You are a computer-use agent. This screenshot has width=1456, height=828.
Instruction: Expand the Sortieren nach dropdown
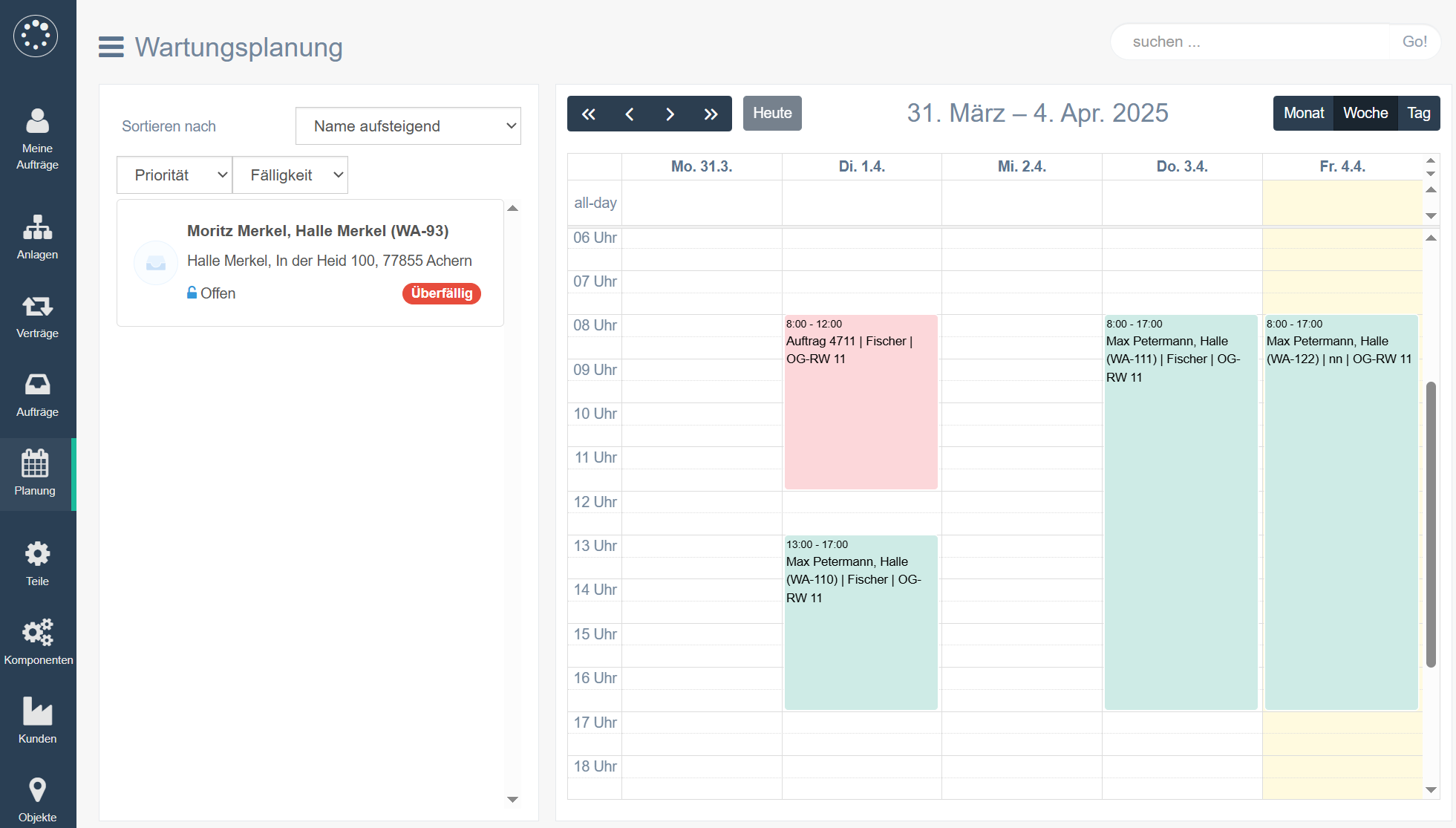pyautogui.click(x=408, y=126)
